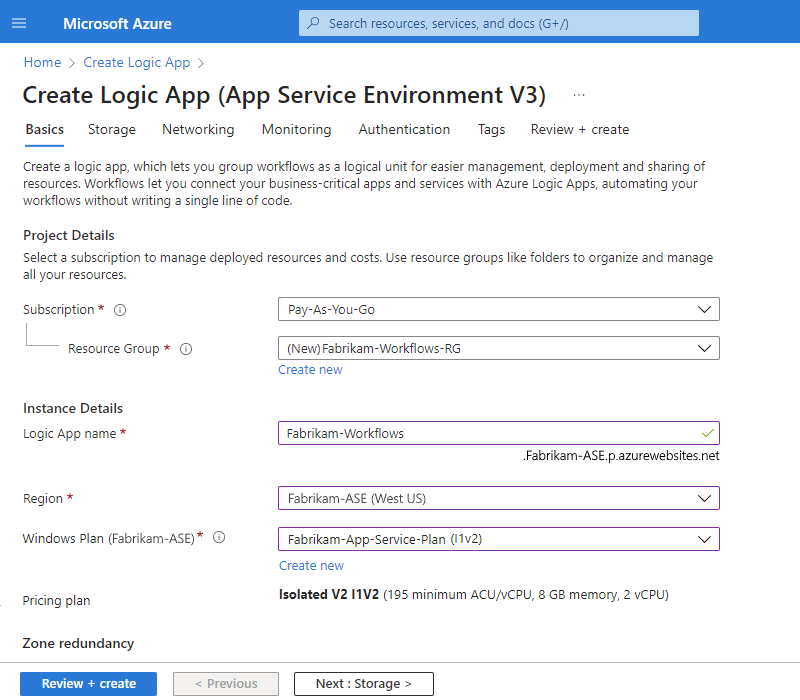Click the Zone redundancy heading

[x=78, y=643]
